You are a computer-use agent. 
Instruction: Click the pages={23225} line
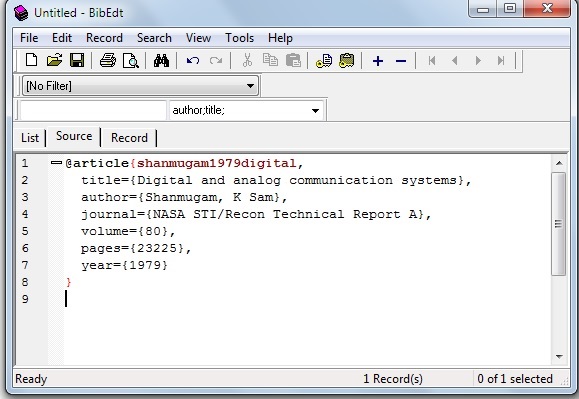(x=136, y=248)
